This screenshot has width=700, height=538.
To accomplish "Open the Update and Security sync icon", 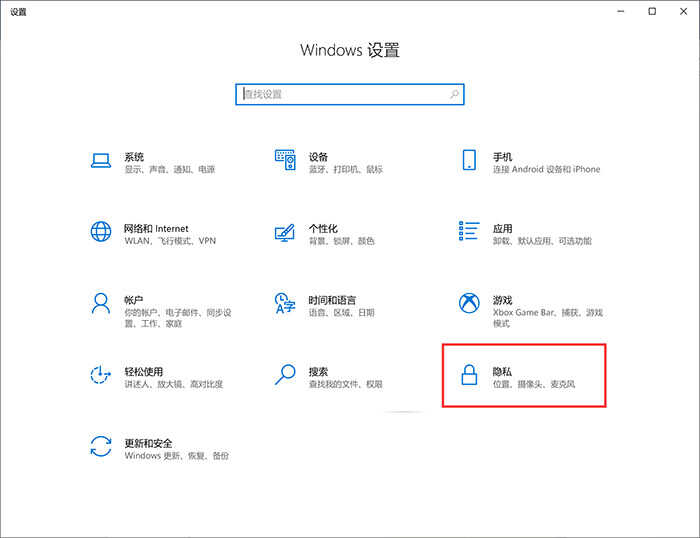I will 101,446.
